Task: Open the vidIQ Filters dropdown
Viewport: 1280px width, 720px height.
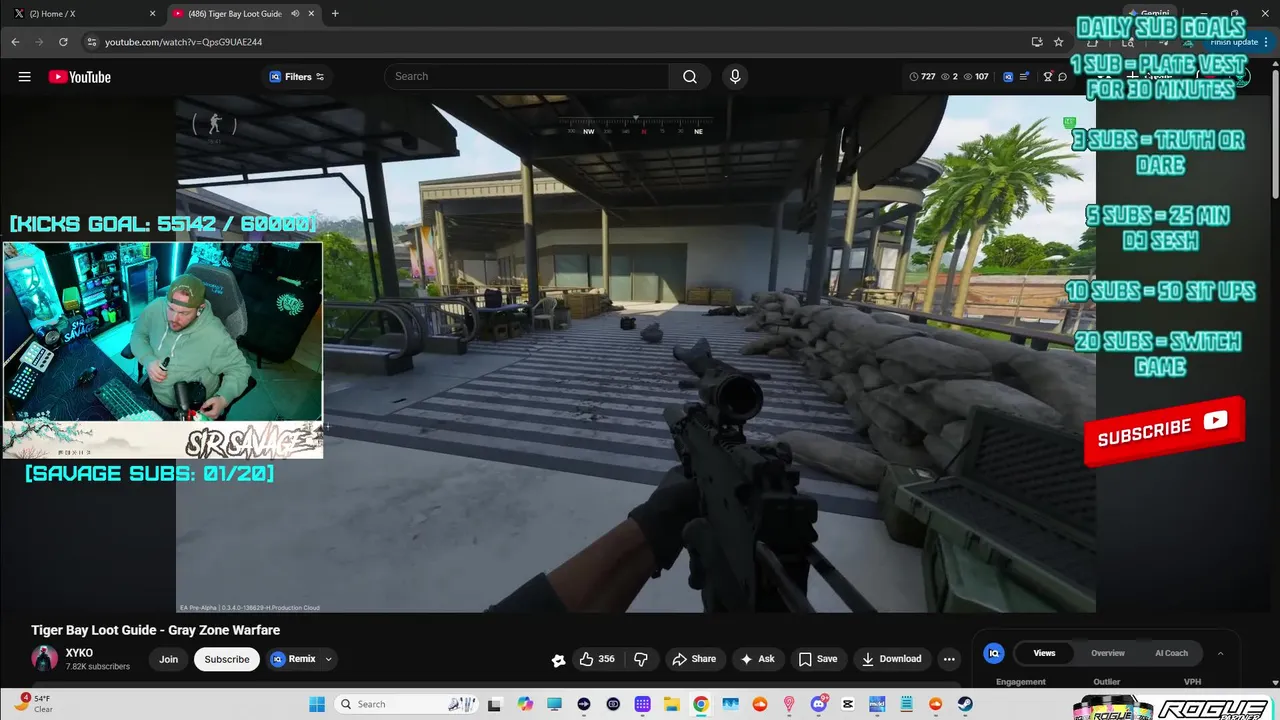Action: (x=297, y=77)
